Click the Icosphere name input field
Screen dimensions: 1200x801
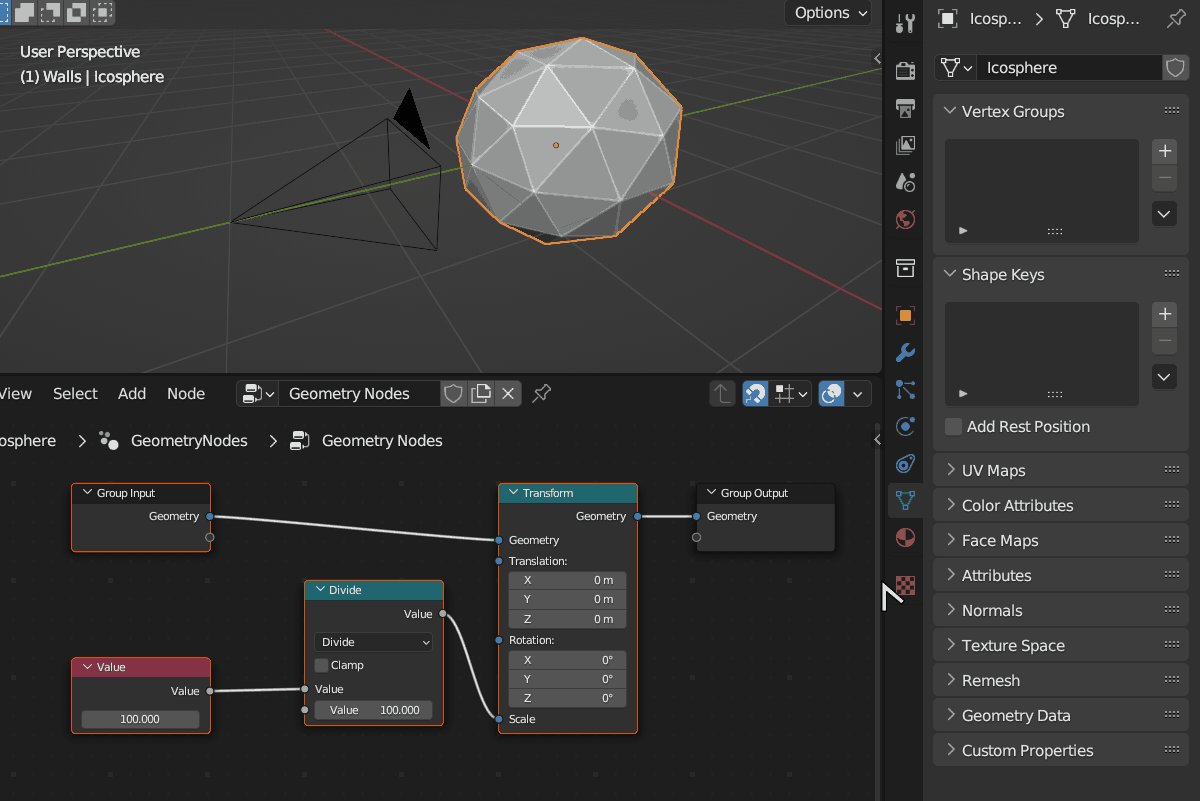(1065, 67)
